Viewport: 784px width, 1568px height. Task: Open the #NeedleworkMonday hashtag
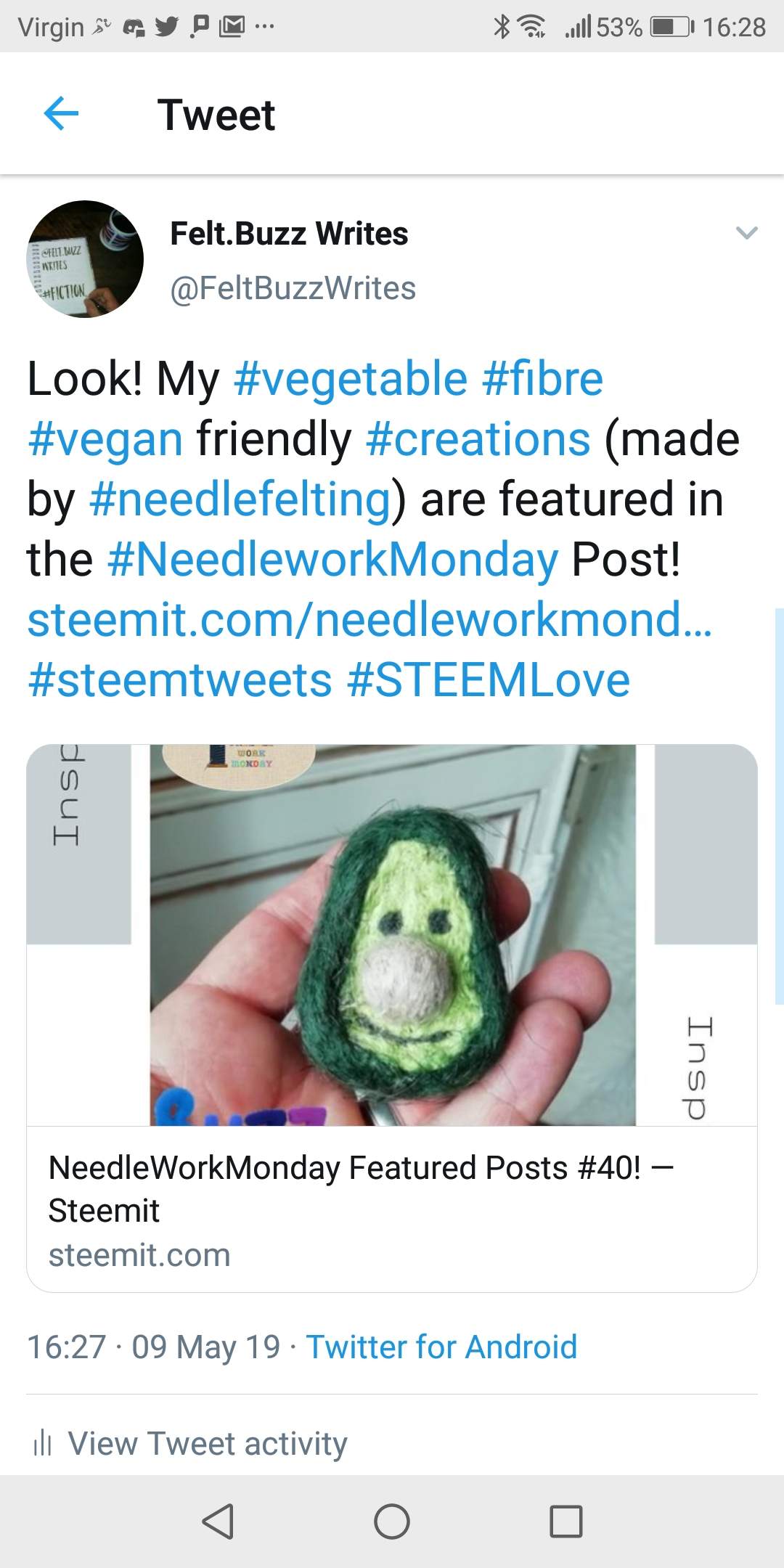coord(332,560)
